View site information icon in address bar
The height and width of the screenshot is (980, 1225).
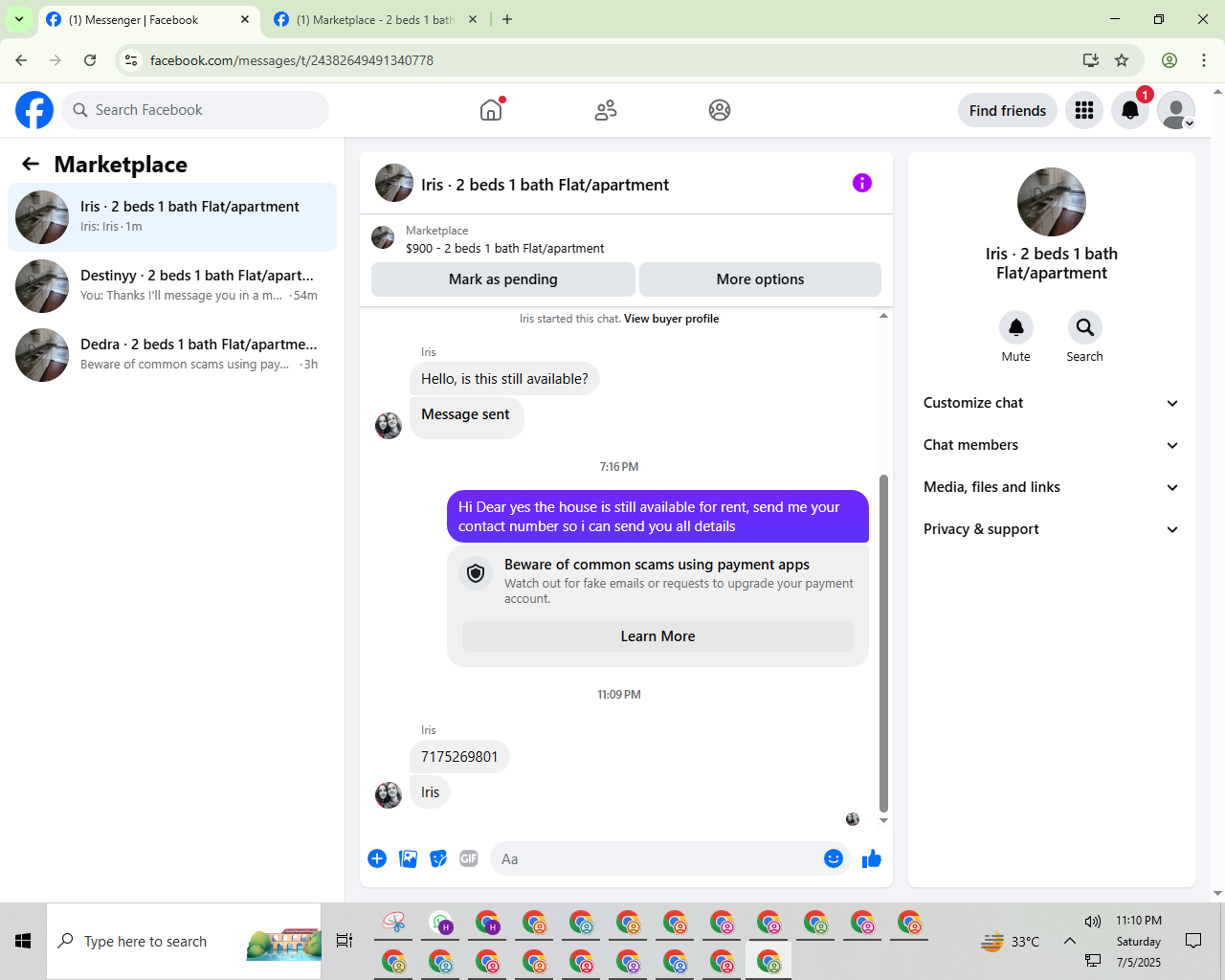pos(131,60)
